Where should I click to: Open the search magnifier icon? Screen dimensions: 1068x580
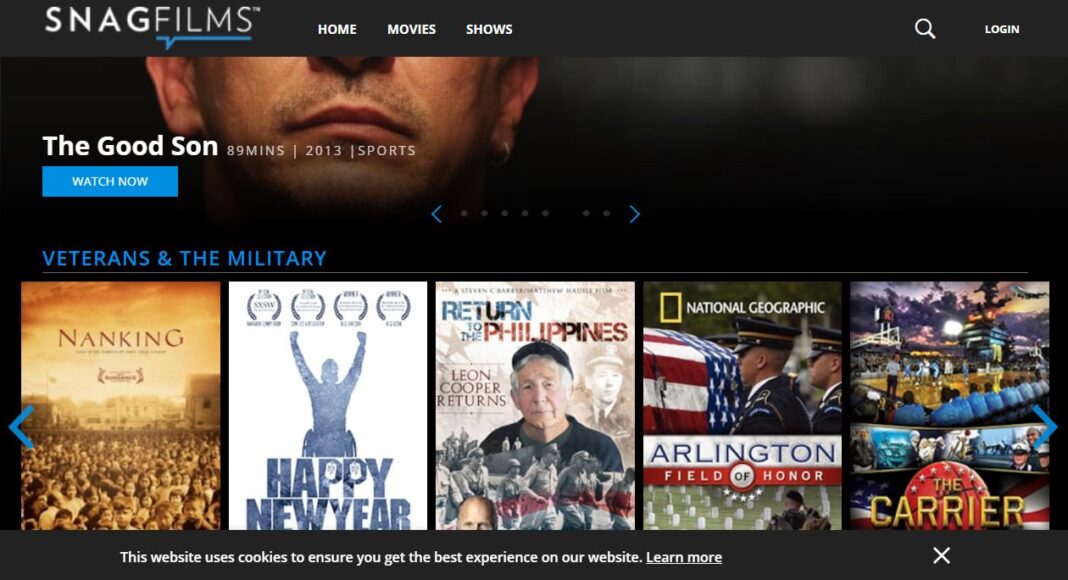tap(924, 29)
